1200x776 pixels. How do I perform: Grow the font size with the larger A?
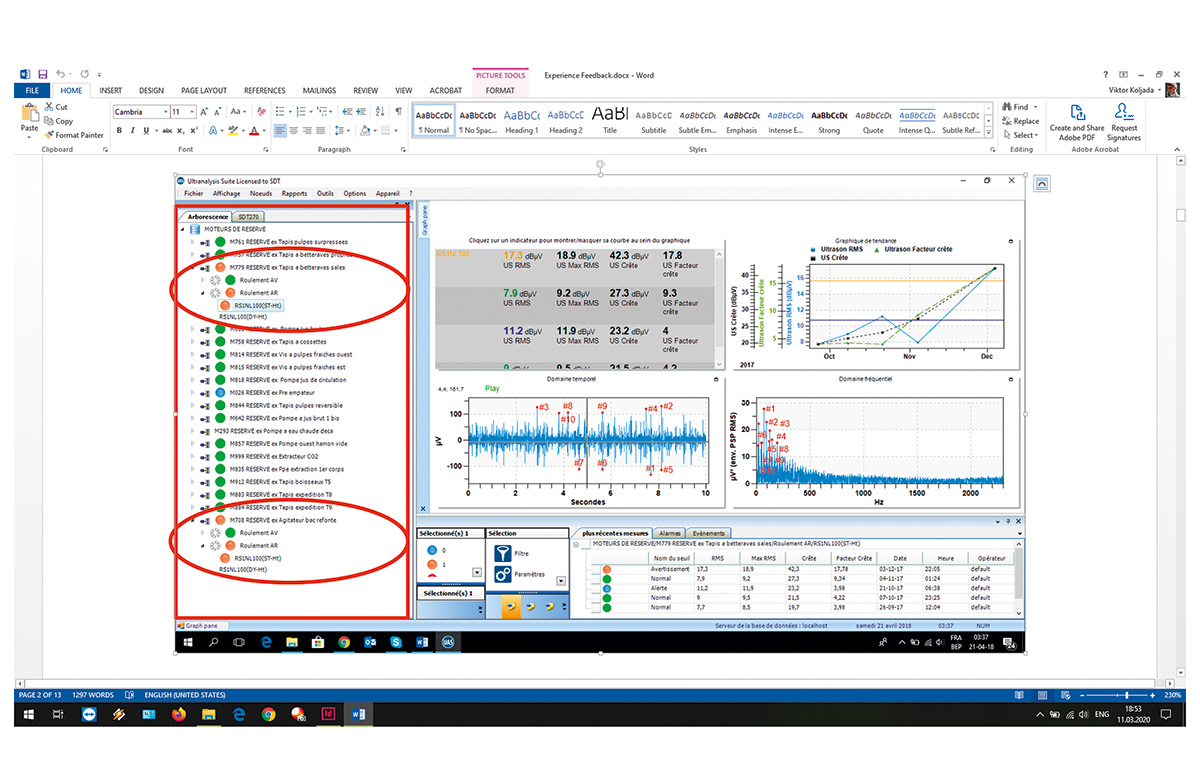click(204, 112)
